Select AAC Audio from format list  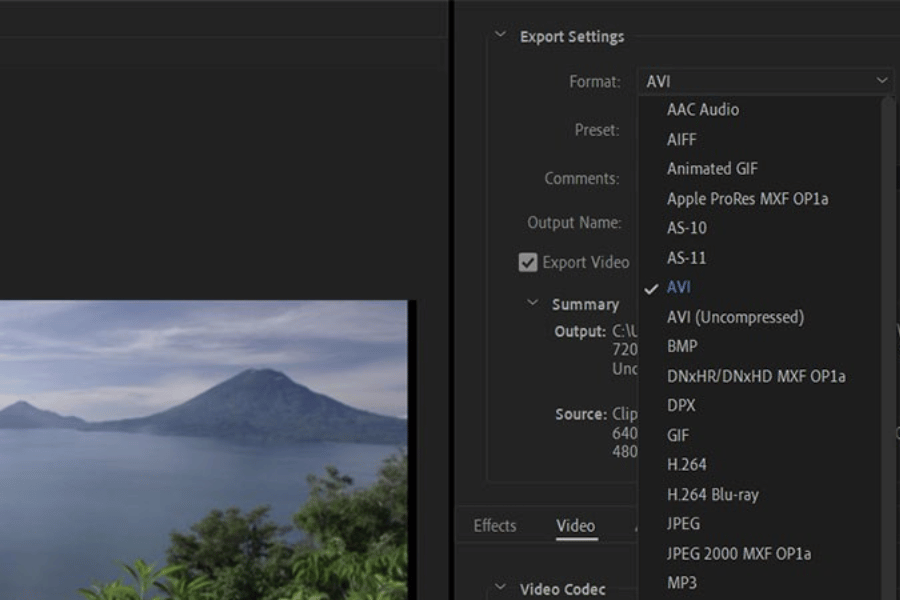[x=703, y=110]
